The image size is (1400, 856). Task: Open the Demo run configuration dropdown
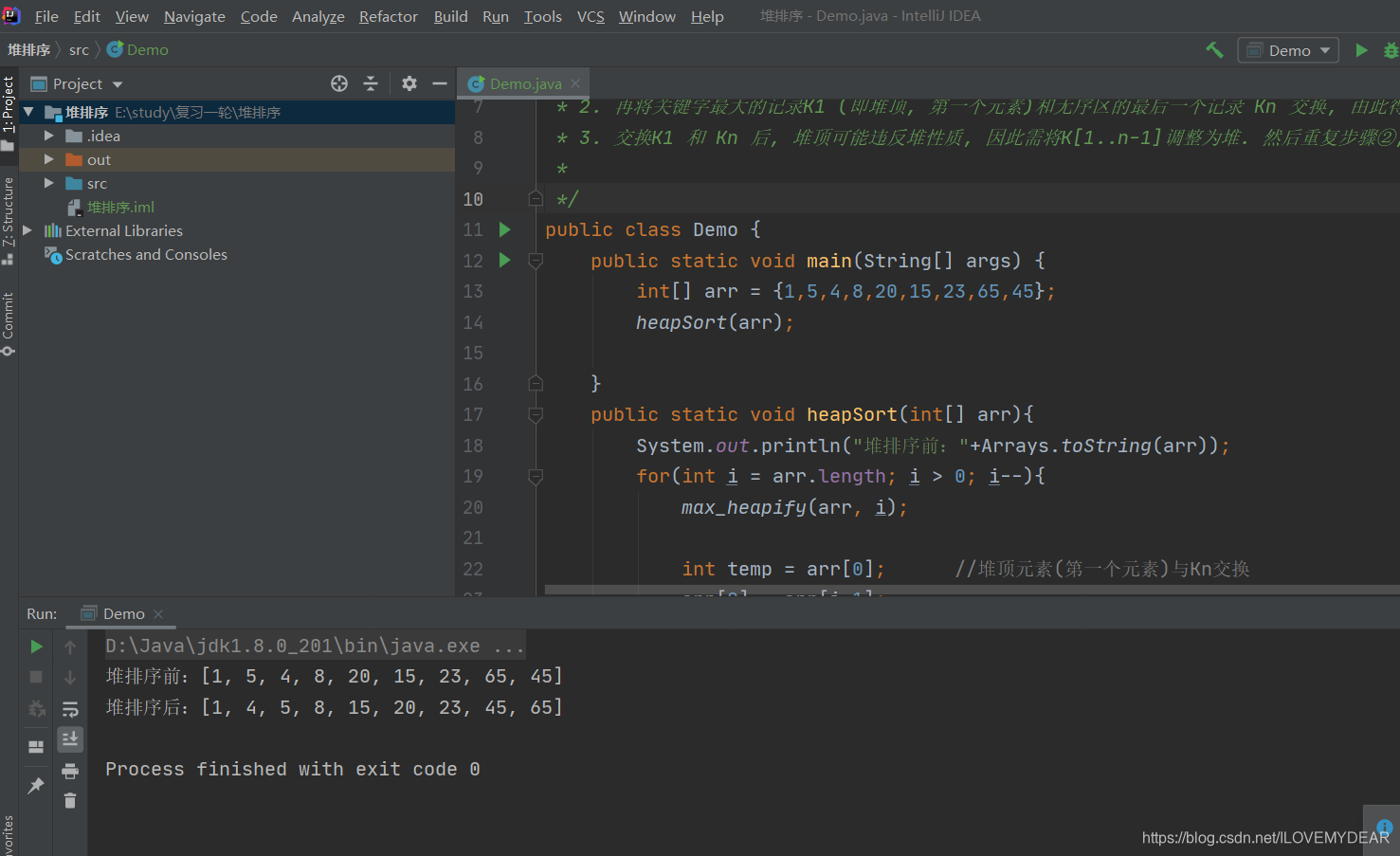click(x=1288, y=50)
